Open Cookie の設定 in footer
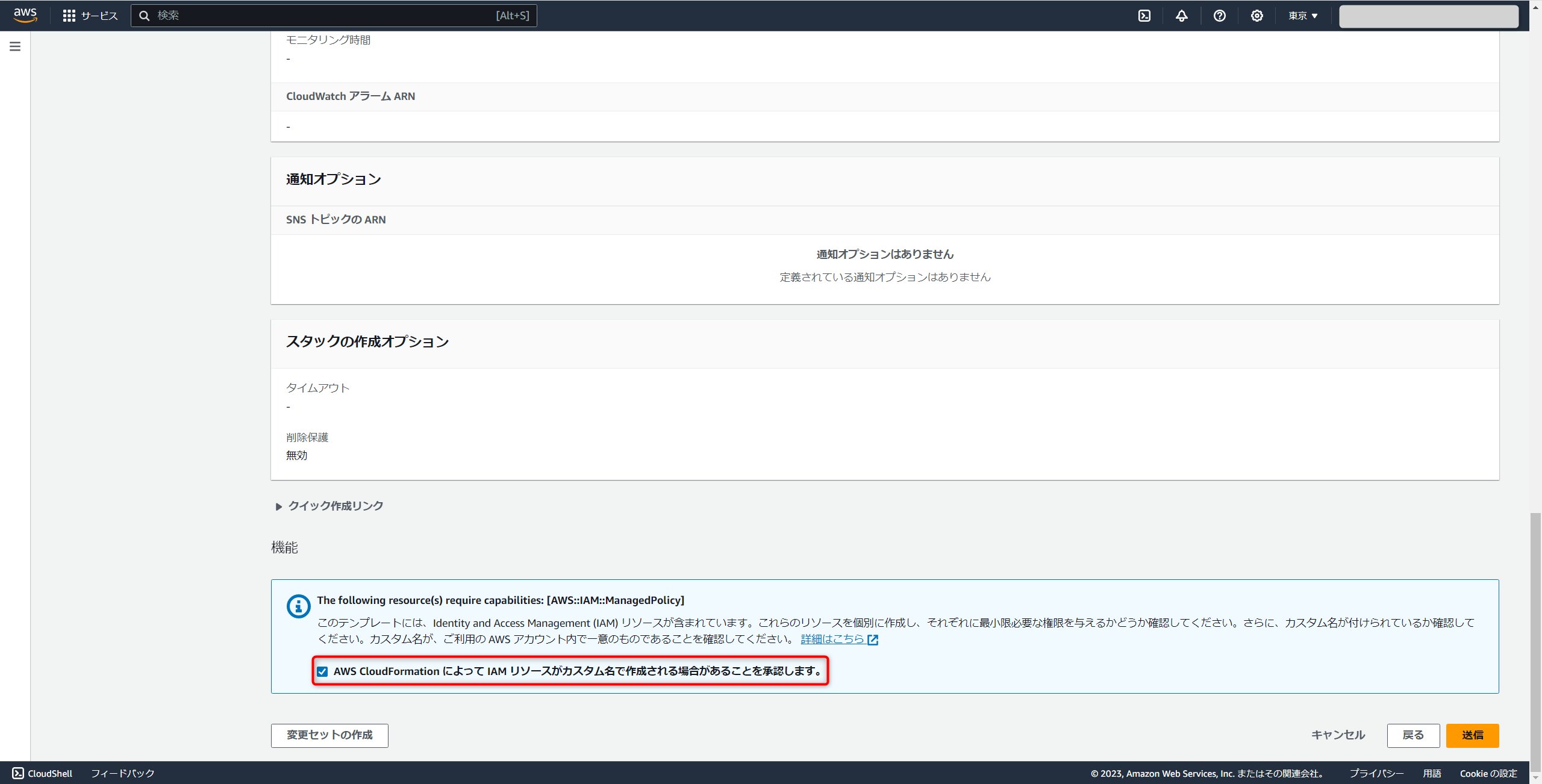This screenshot has height=784, width=1542. pos(1488,773)
